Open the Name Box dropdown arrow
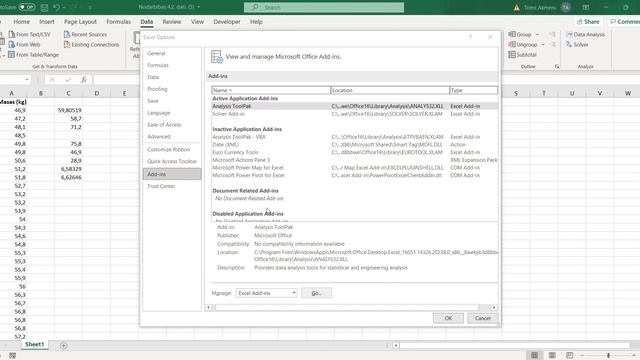Screen dimensions: 640x360 27,80
